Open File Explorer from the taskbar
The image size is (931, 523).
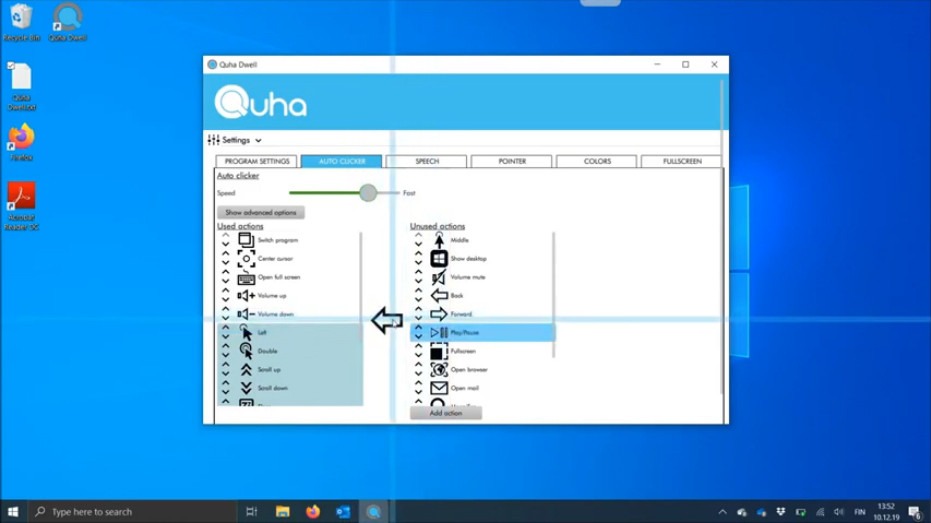283,512
